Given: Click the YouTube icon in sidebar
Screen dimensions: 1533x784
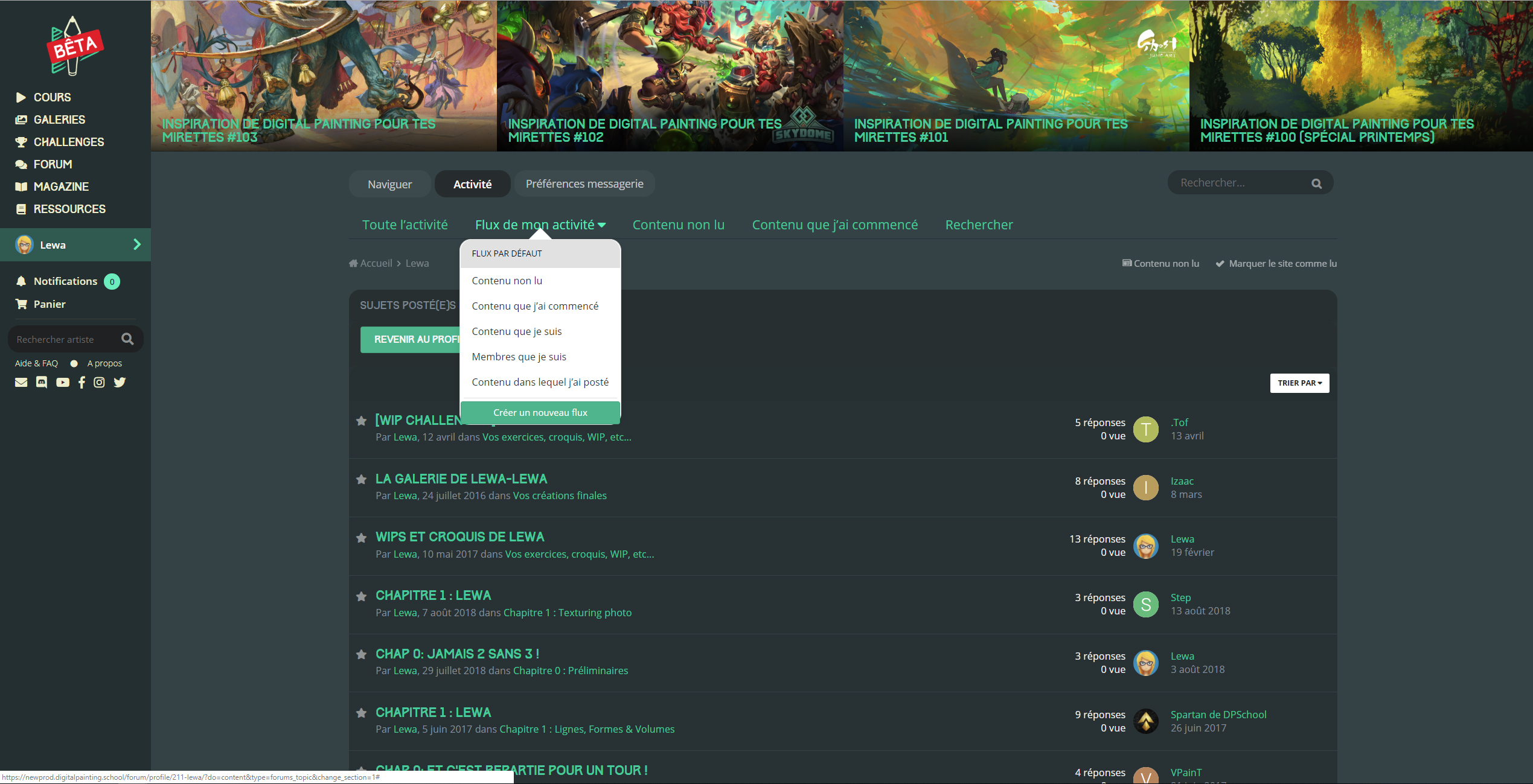Looking at the screenshot, I should [63, 382].
